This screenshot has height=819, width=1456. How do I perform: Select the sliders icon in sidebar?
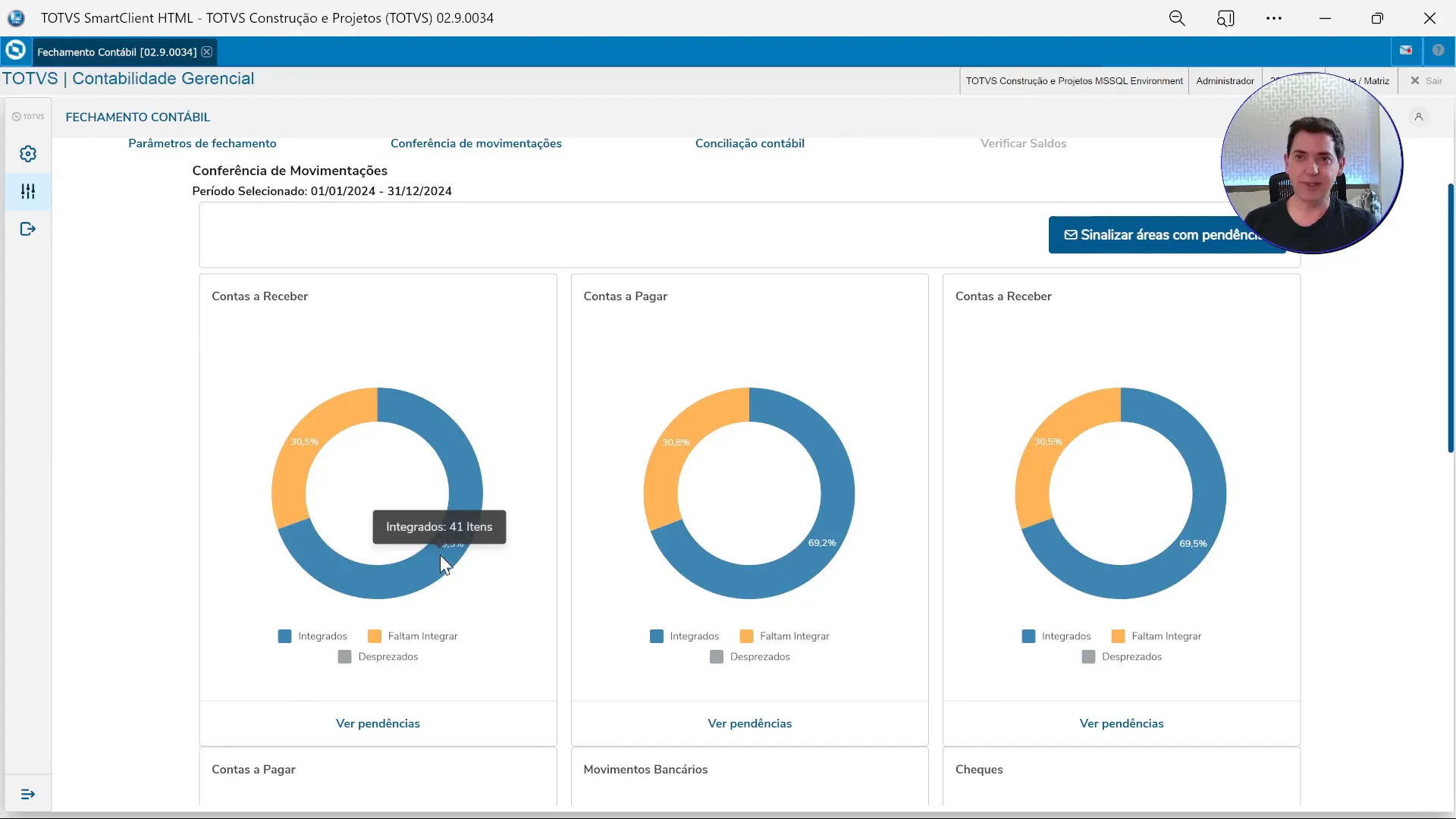[28, 191]
